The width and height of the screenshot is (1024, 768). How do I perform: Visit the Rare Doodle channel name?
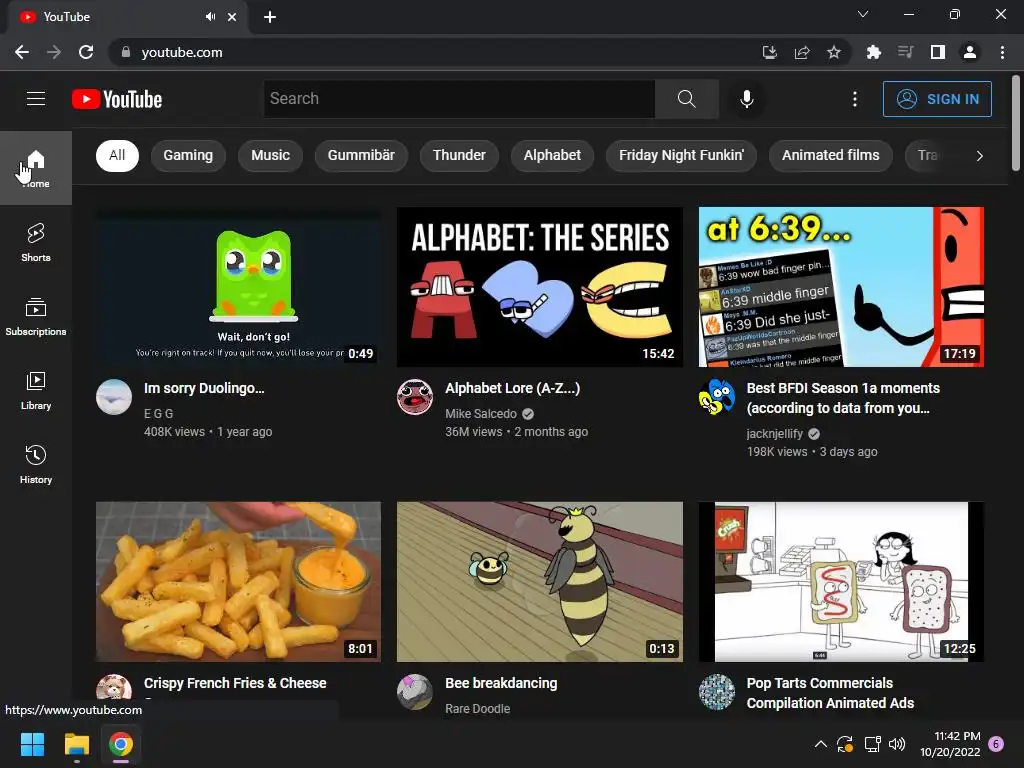[477, 709]
